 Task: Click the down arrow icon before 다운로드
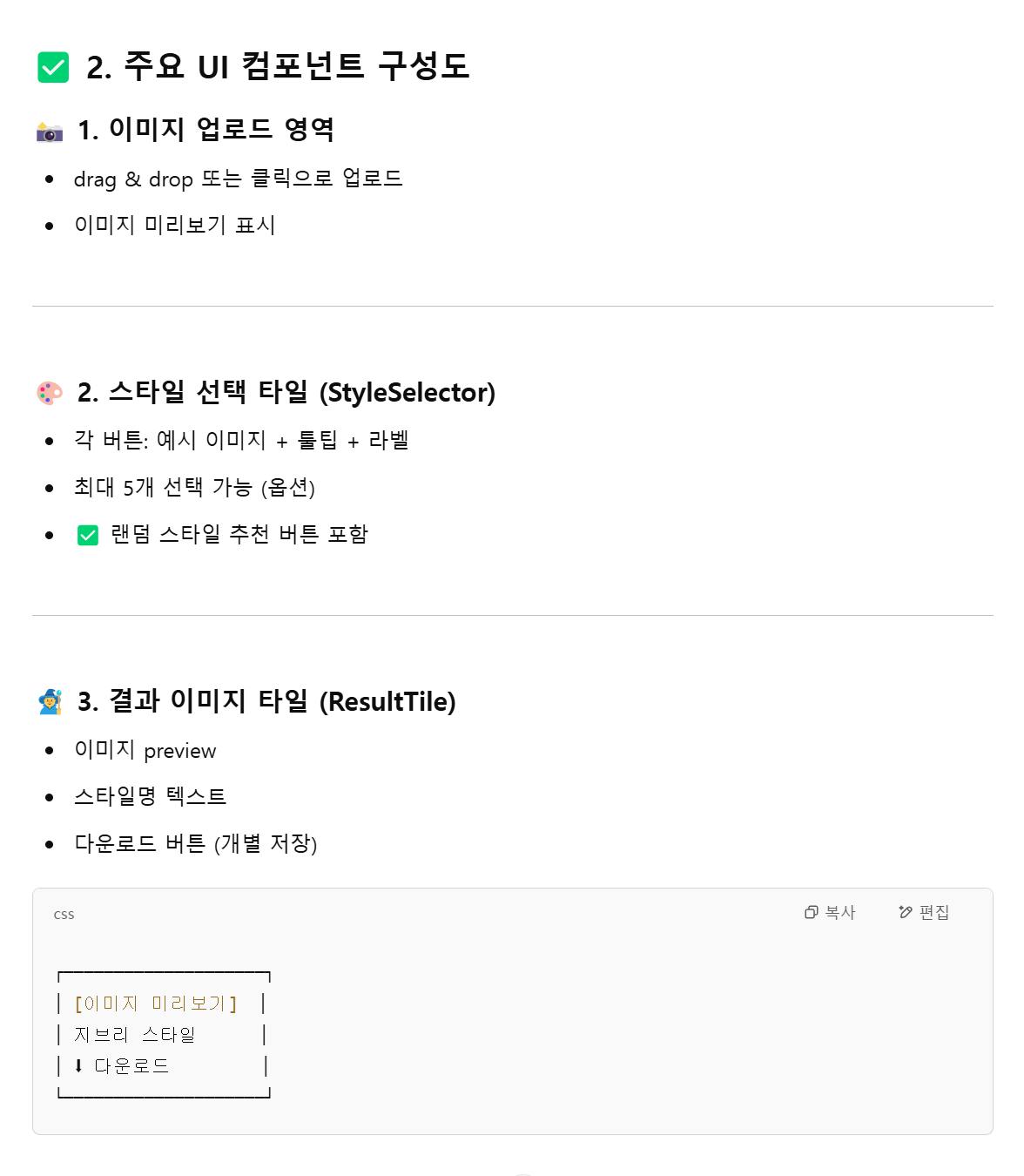pos(78,1065)
